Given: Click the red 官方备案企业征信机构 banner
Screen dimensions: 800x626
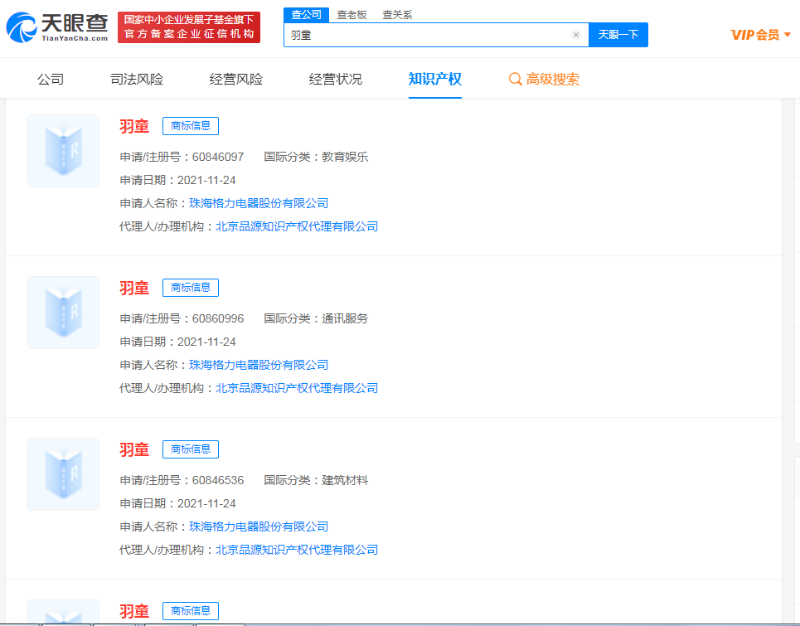Looking at the screenshot, I should (x=189, y=27).
